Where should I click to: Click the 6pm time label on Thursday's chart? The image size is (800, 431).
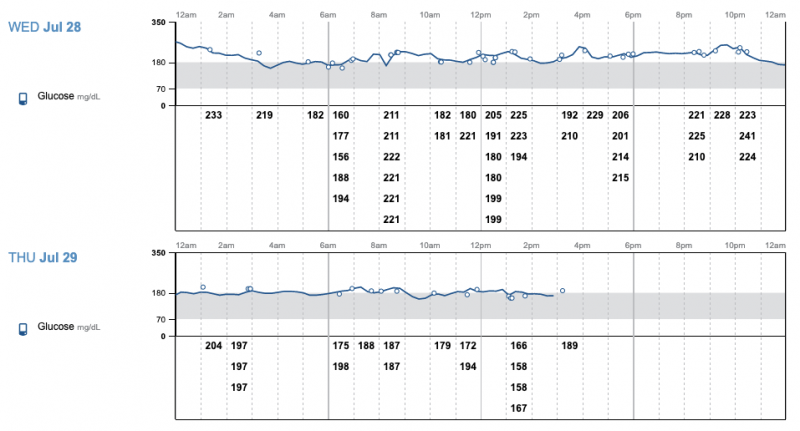(x=633, y=245)
